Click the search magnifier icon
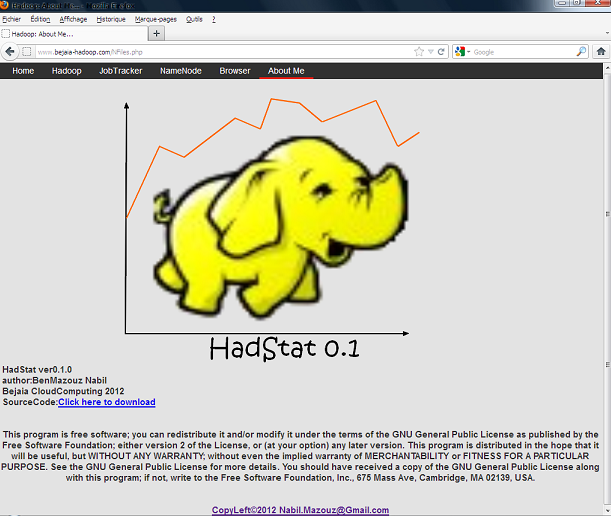 (x=581, y=52)
